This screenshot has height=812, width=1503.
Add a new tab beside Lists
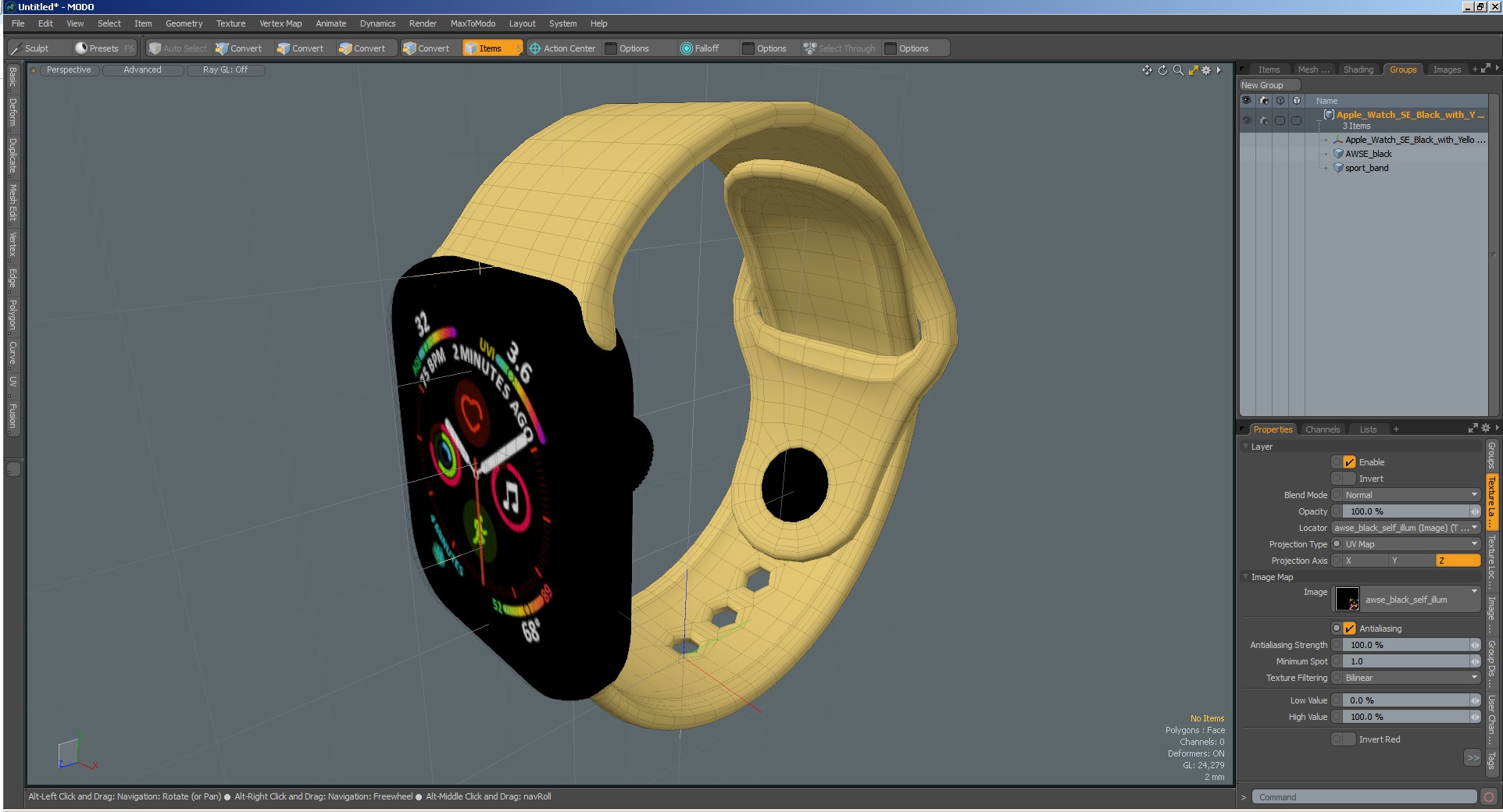1396,429
